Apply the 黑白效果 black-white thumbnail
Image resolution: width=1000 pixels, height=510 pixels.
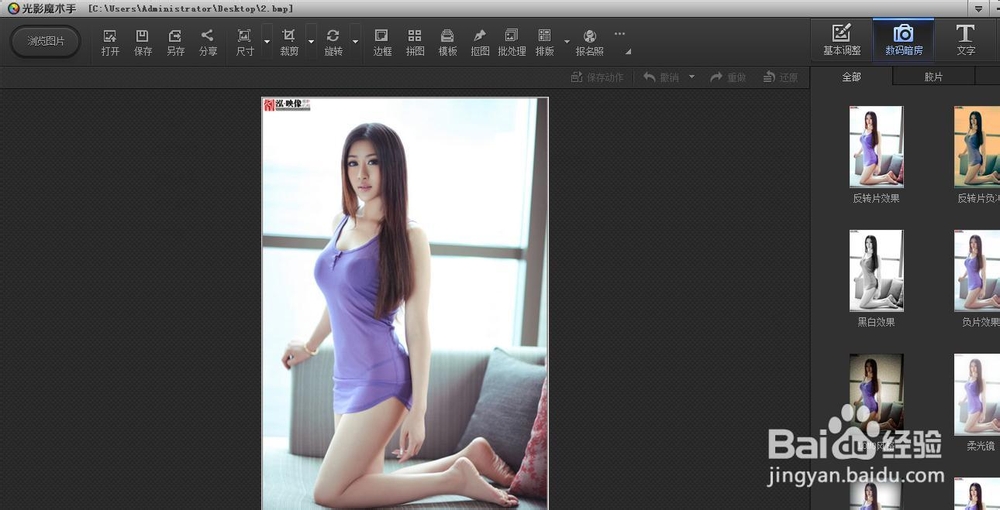click(x=876, y=270)
